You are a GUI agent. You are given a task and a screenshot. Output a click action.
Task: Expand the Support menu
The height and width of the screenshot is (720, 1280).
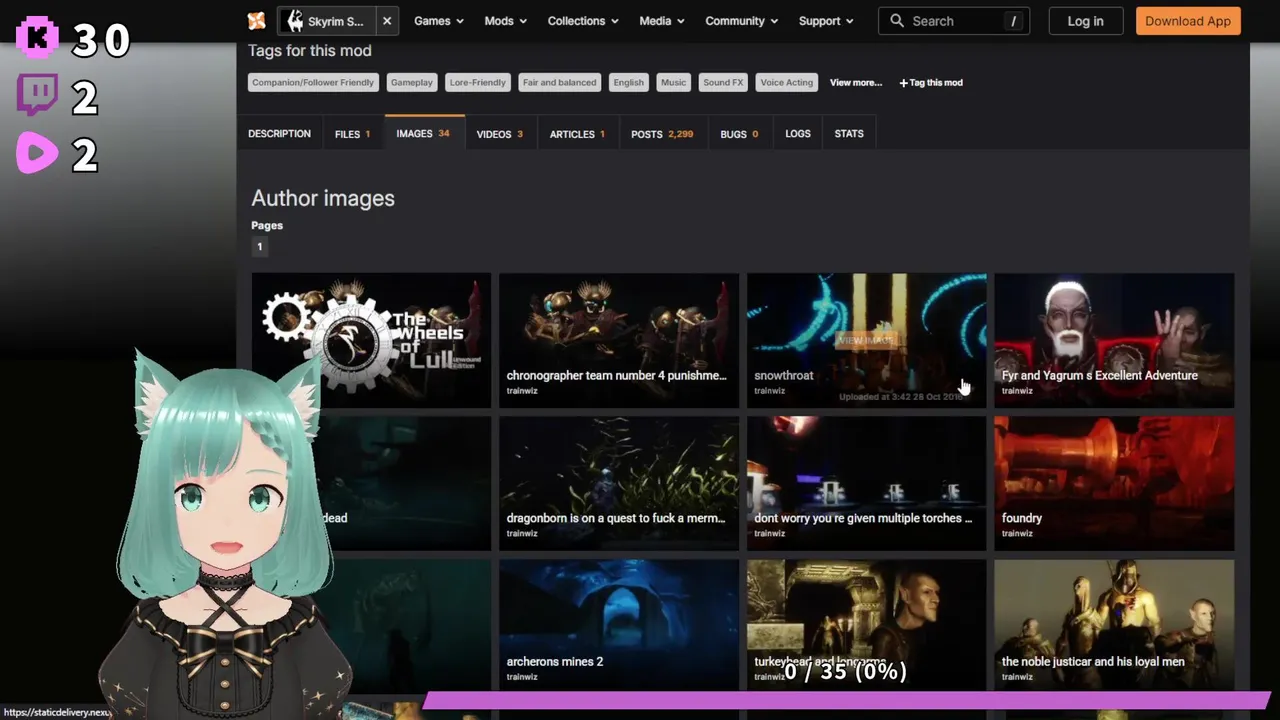point(826,21)
